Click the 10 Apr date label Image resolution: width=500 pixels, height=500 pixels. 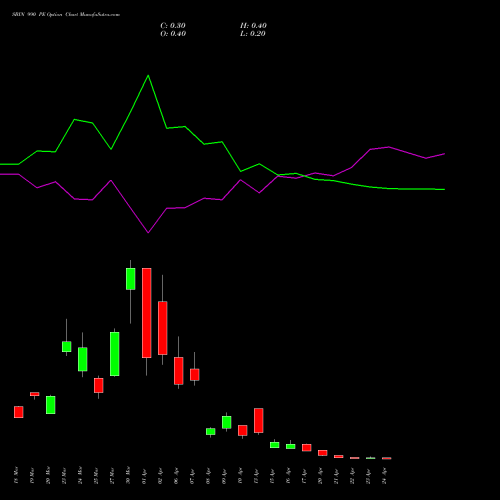point(240,476)
